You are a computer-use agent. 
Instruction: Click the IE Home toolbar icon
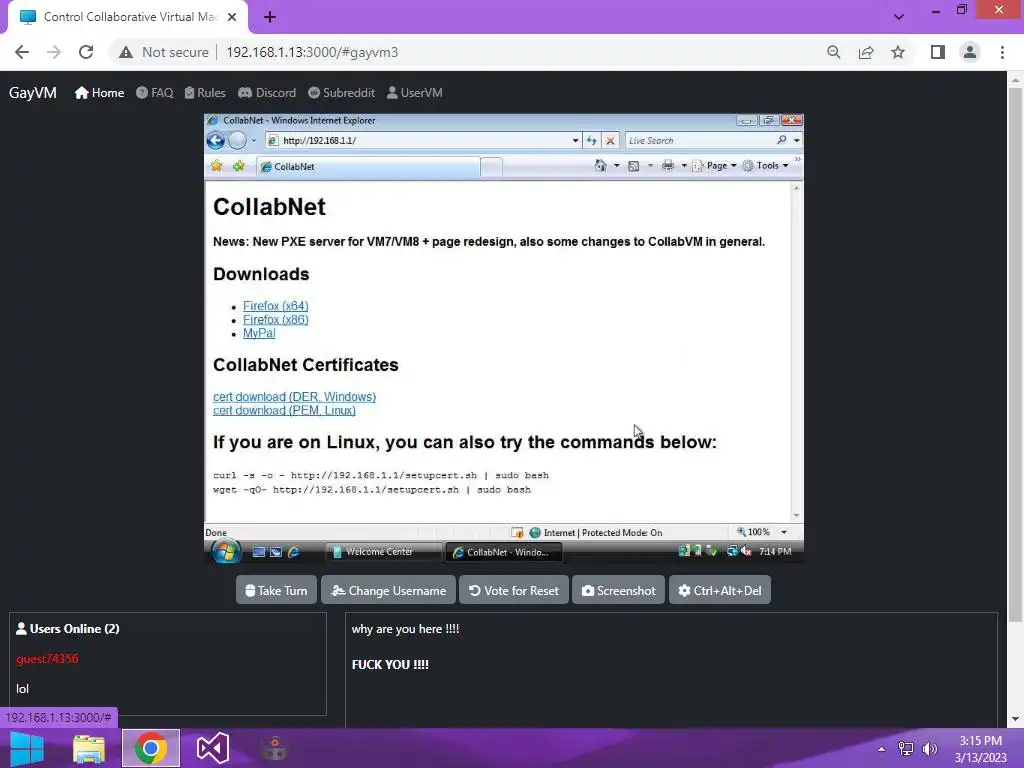click(x=600, y=166)
